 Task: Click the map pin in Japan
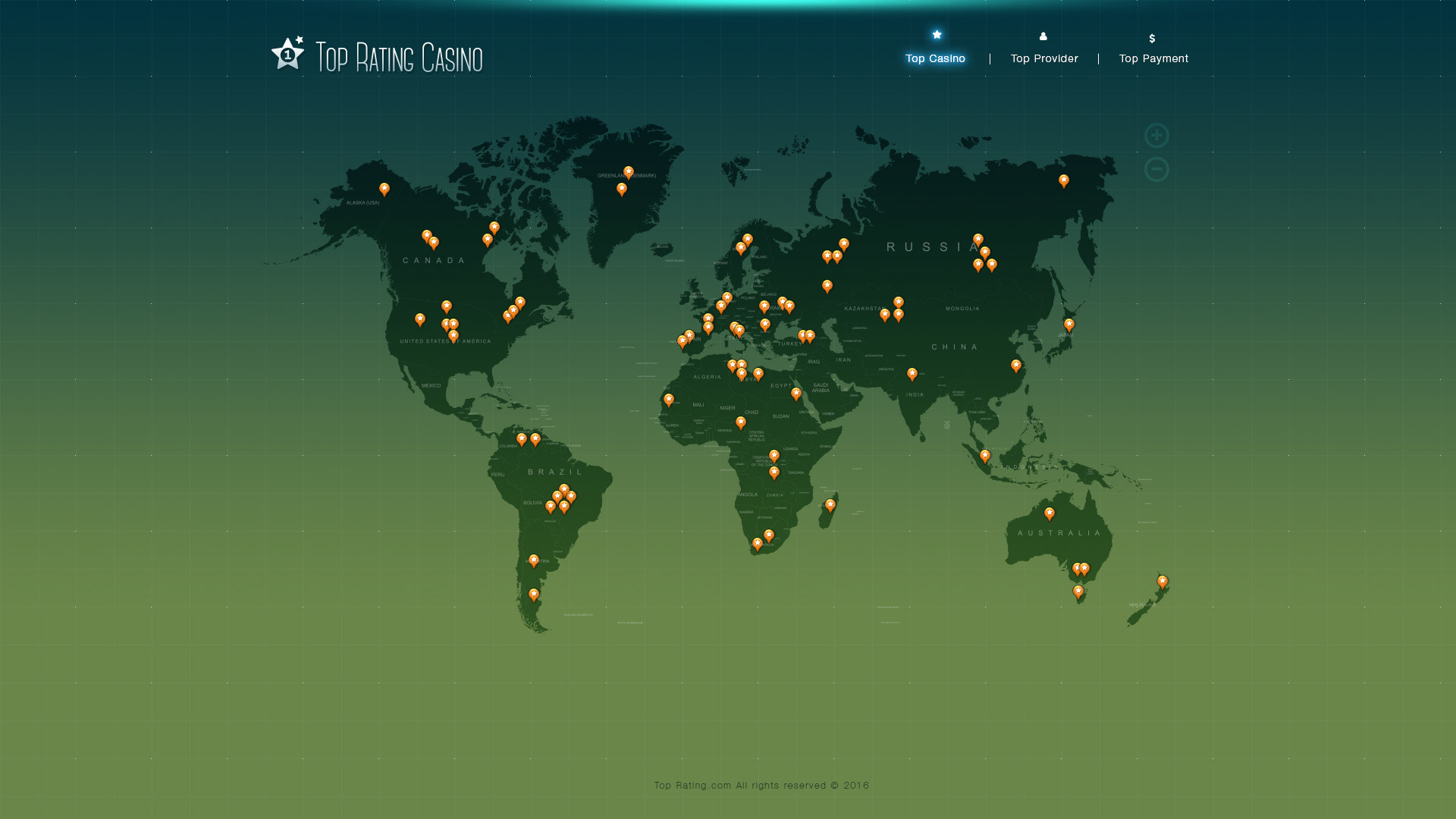(x=1069, y=325)
